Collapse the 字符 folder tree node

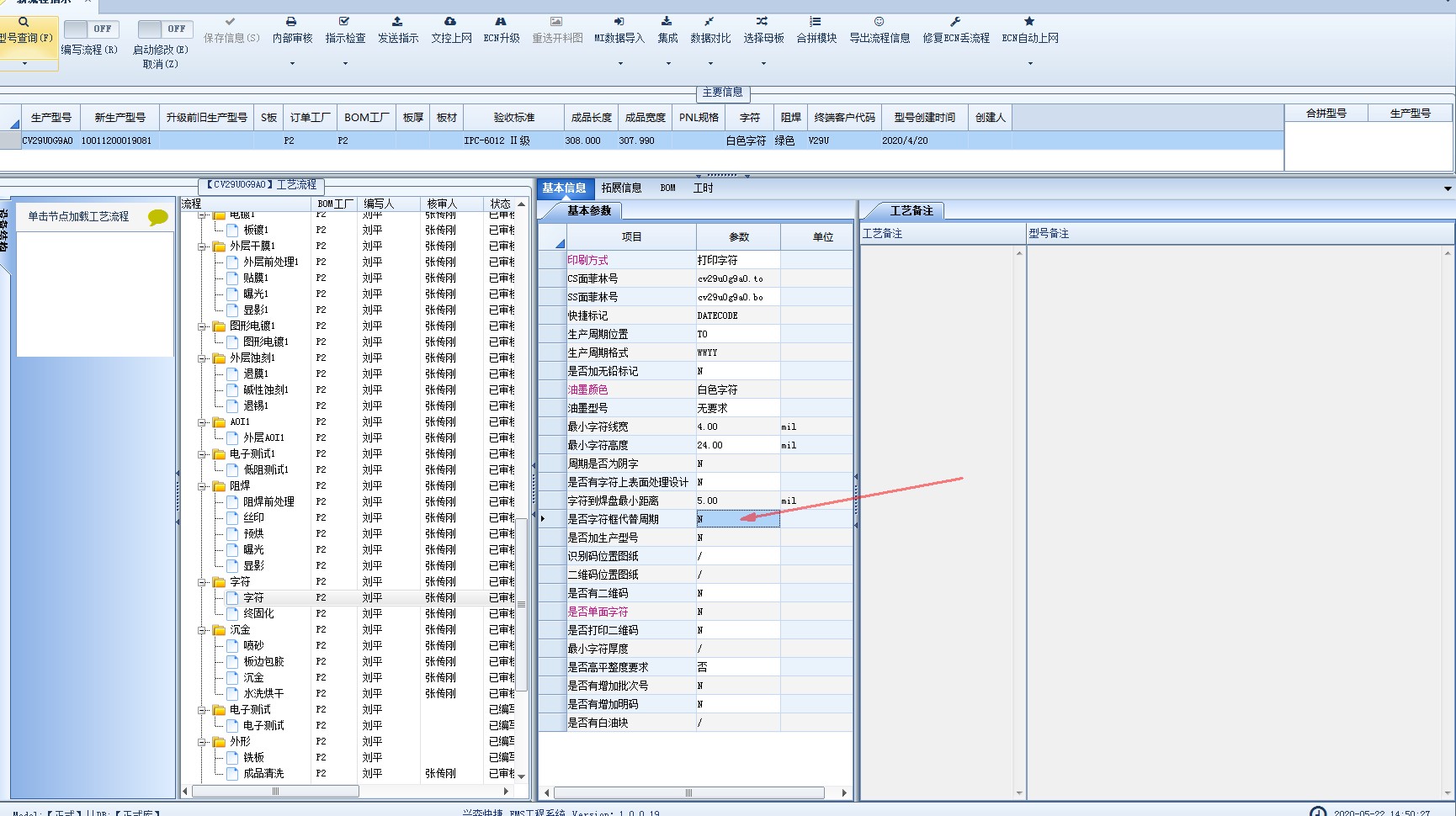coord(202,582)
